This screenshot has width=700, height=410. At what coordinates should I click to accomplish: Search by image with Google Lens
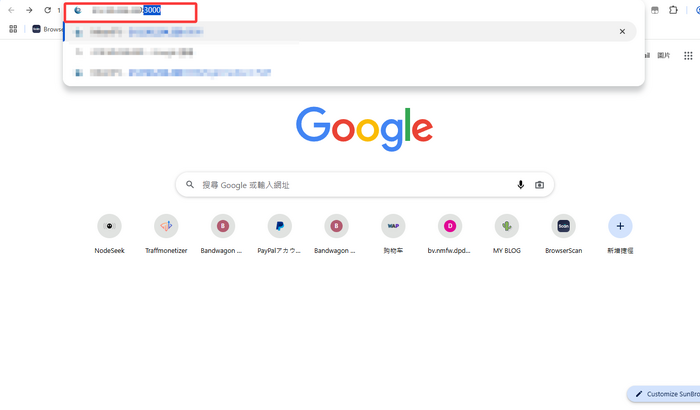pyautogui.click(x=540, y=185)
